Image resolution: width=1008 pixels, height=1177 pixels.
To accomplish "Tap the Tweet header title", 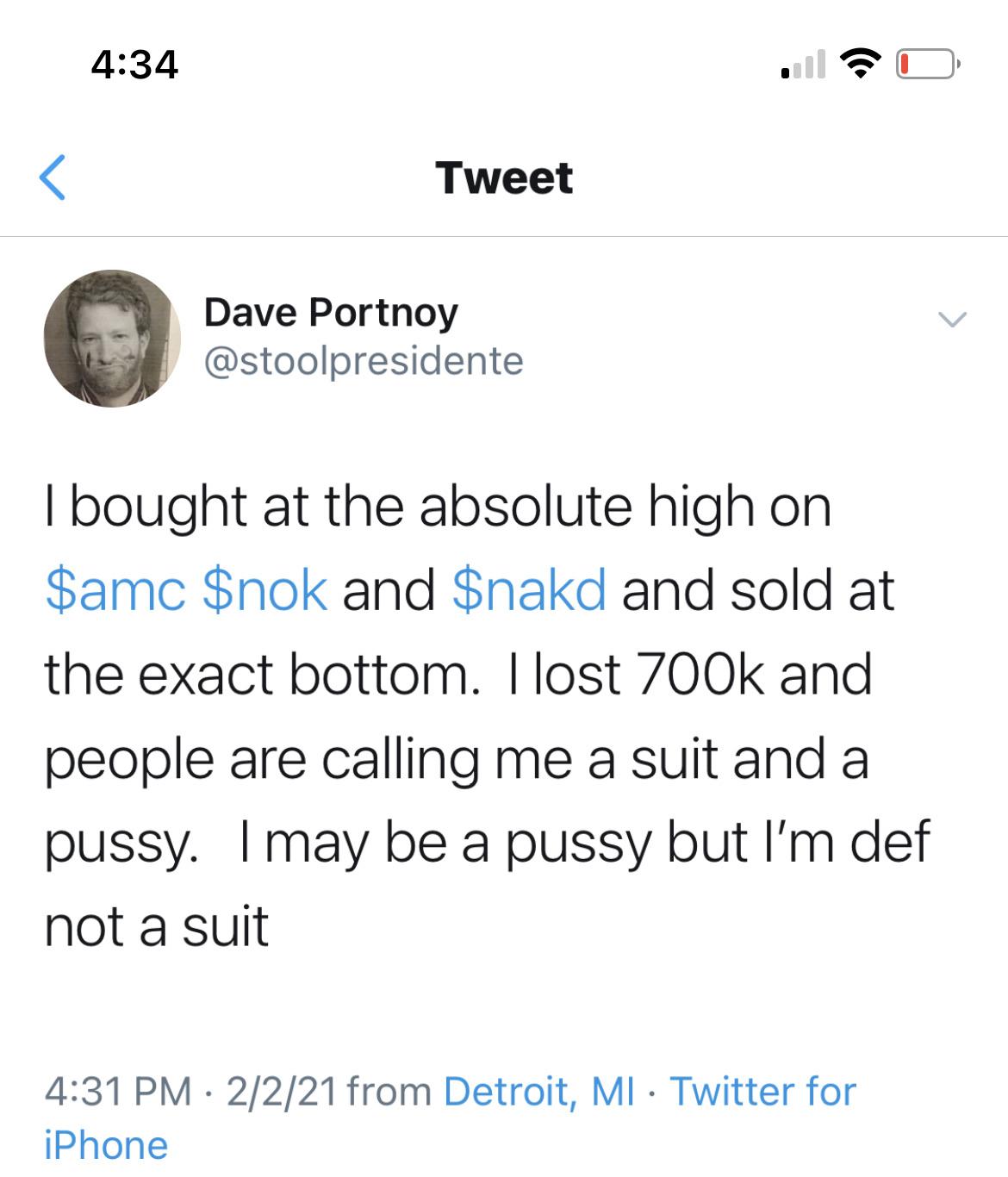I will click(x=504, y=178).
